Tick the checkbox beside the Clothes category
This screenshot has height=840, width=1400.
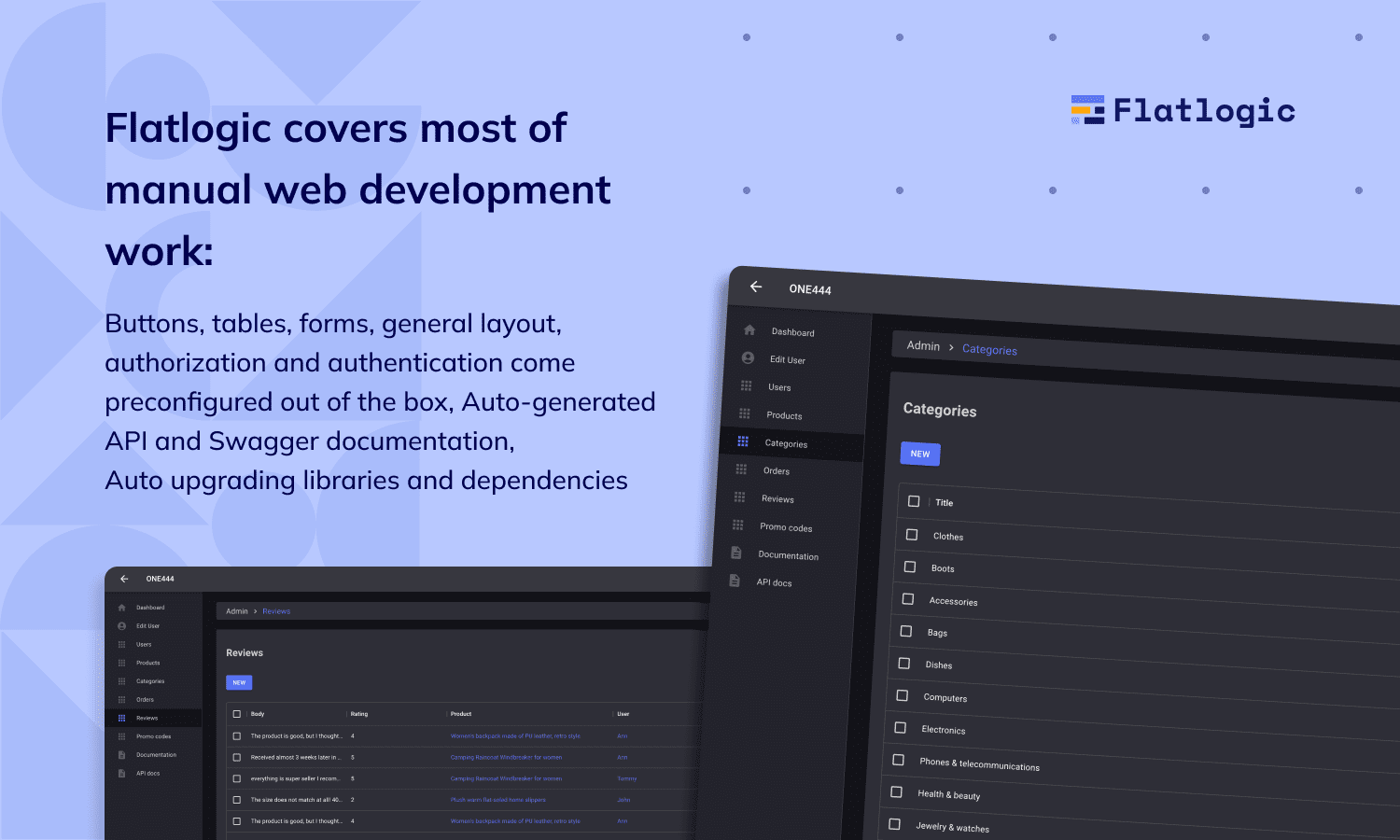click(x=912, y=533)
